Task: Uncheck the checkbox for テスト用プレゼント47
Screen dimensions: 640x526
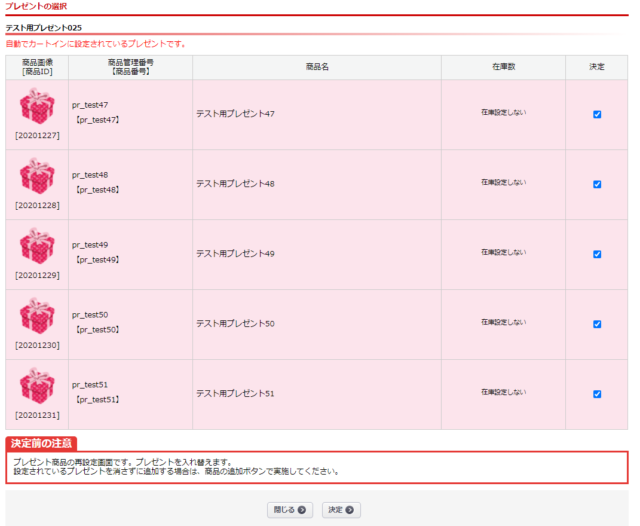Action: 597,114
